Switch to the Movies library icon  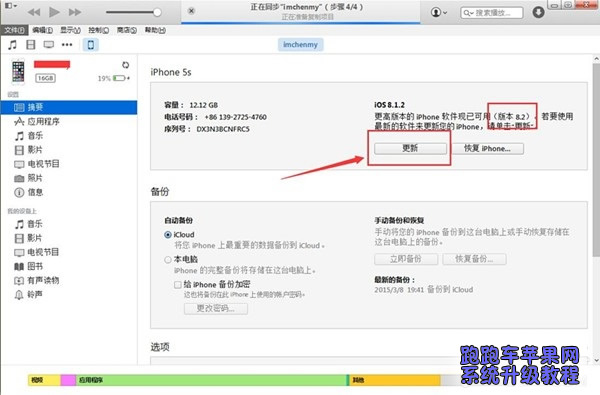(x=31, y=45)
